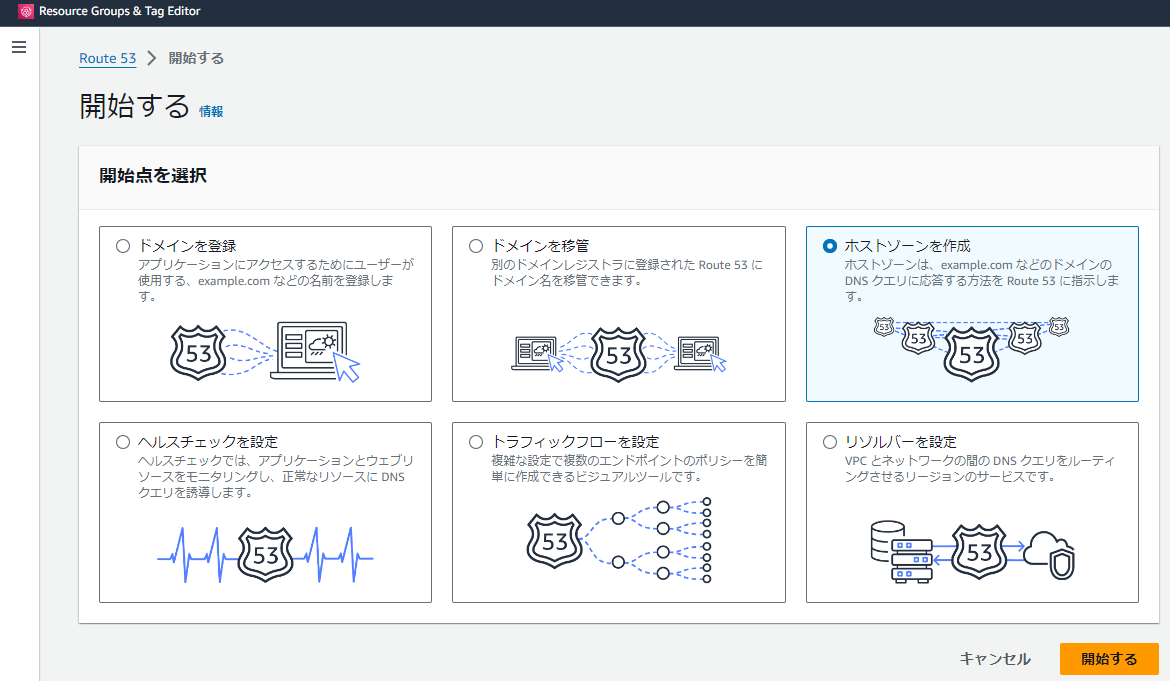
Task: Select the トラフィックフローを設定 radio button
Action: point(476,442)
